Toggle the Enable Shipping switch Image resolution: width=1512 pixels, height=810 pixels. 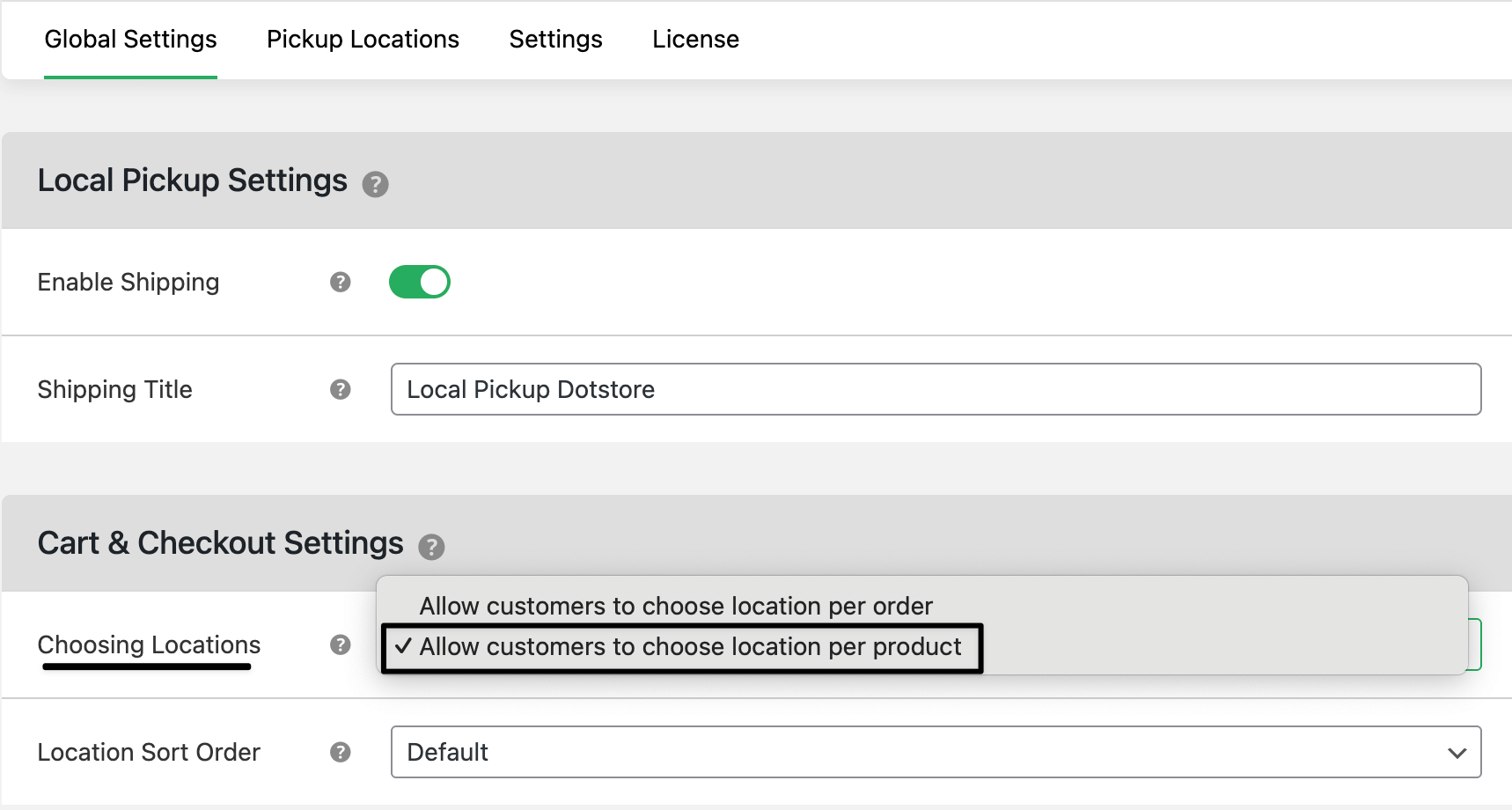(x=420, y=282)
